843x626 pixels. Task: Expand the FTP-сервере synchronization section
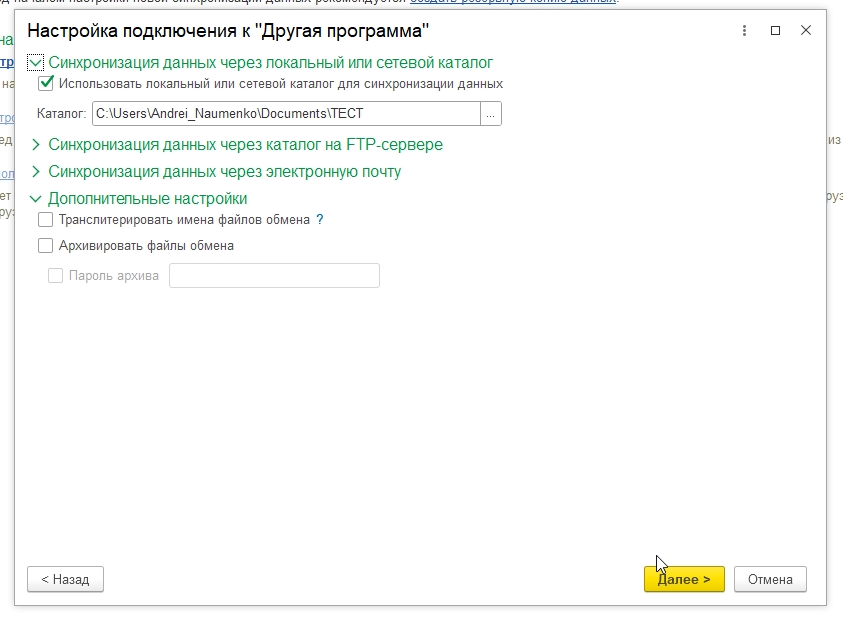37,145
